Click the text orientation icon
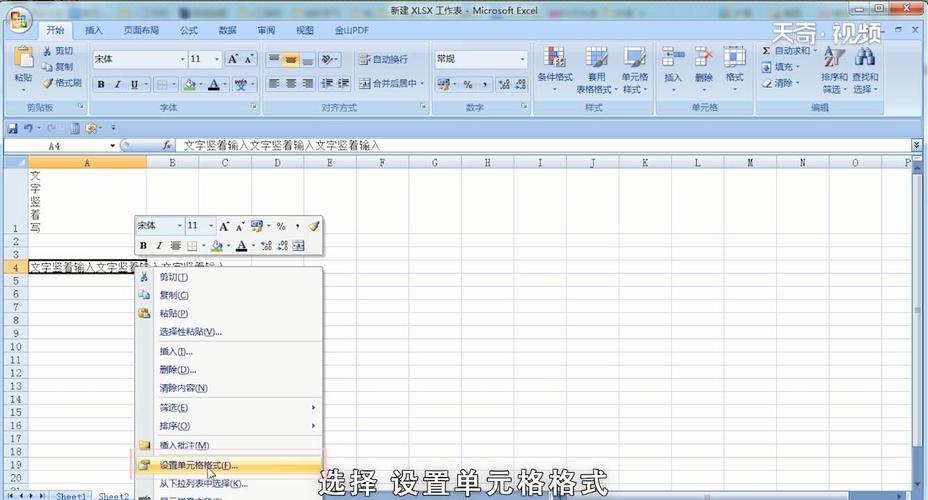Viewport: 928px width, 500px height. (x=328, y=59)
